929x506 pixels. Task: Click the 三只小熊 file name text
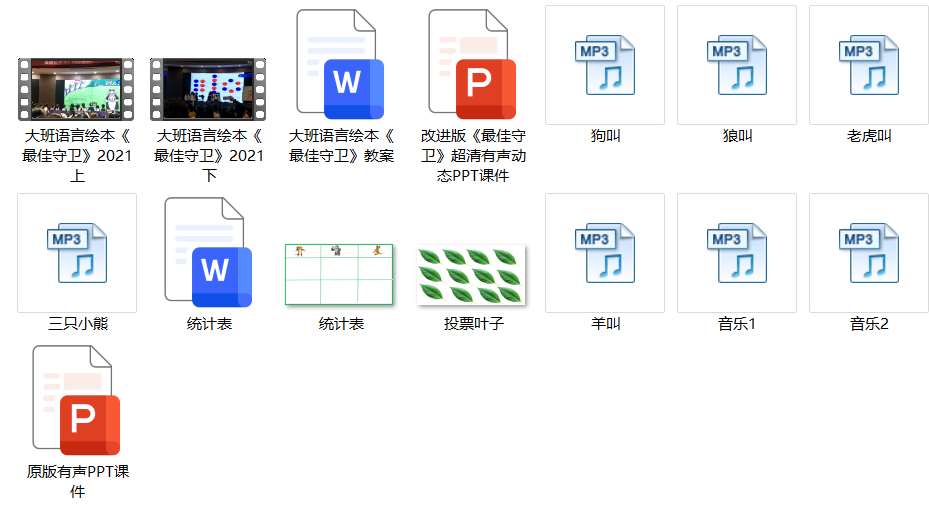(x=77, y=324)
